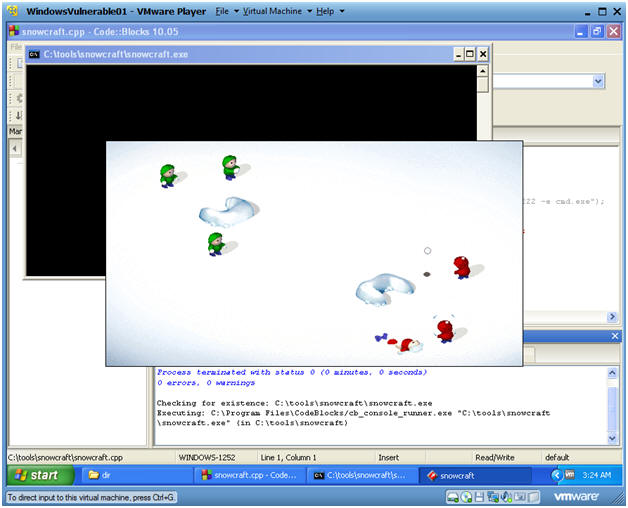Select the green character below the snow fort
Screen dimensions: 628x508
pos(215,244)
